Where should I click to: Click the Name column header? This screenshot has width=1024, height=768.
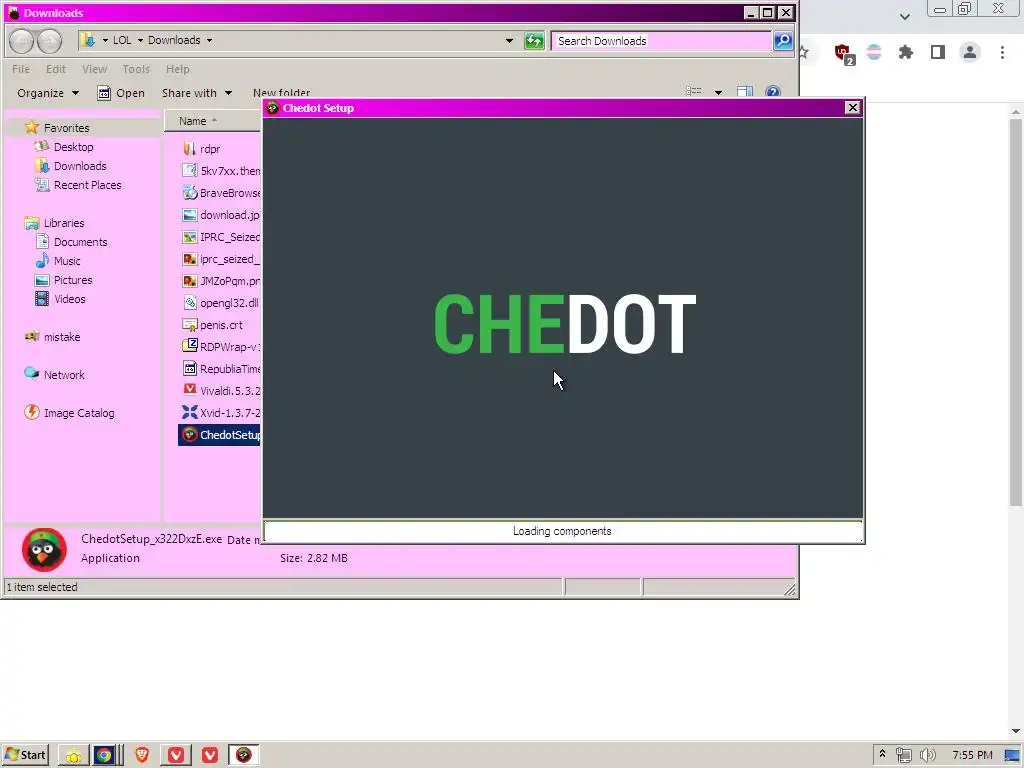[212, 121]
